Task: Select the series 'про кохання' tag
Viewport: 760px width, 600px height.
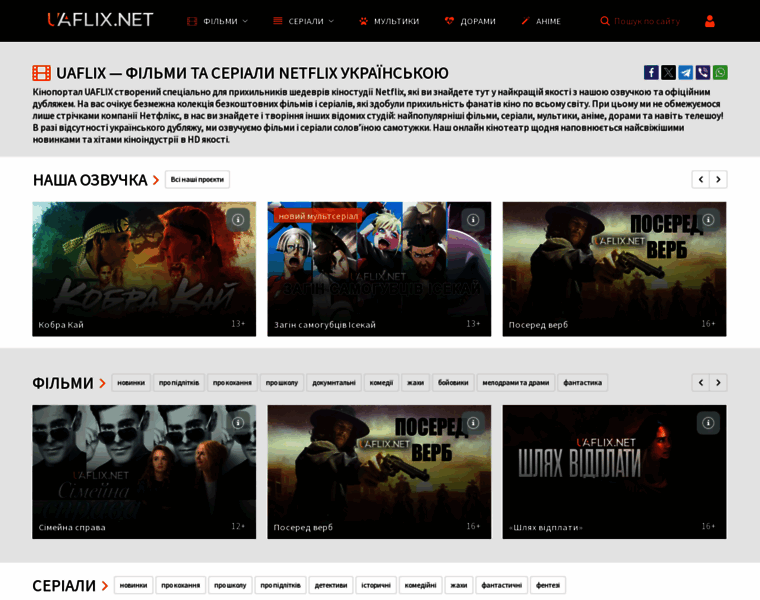Action: click(x=181, y=585)
